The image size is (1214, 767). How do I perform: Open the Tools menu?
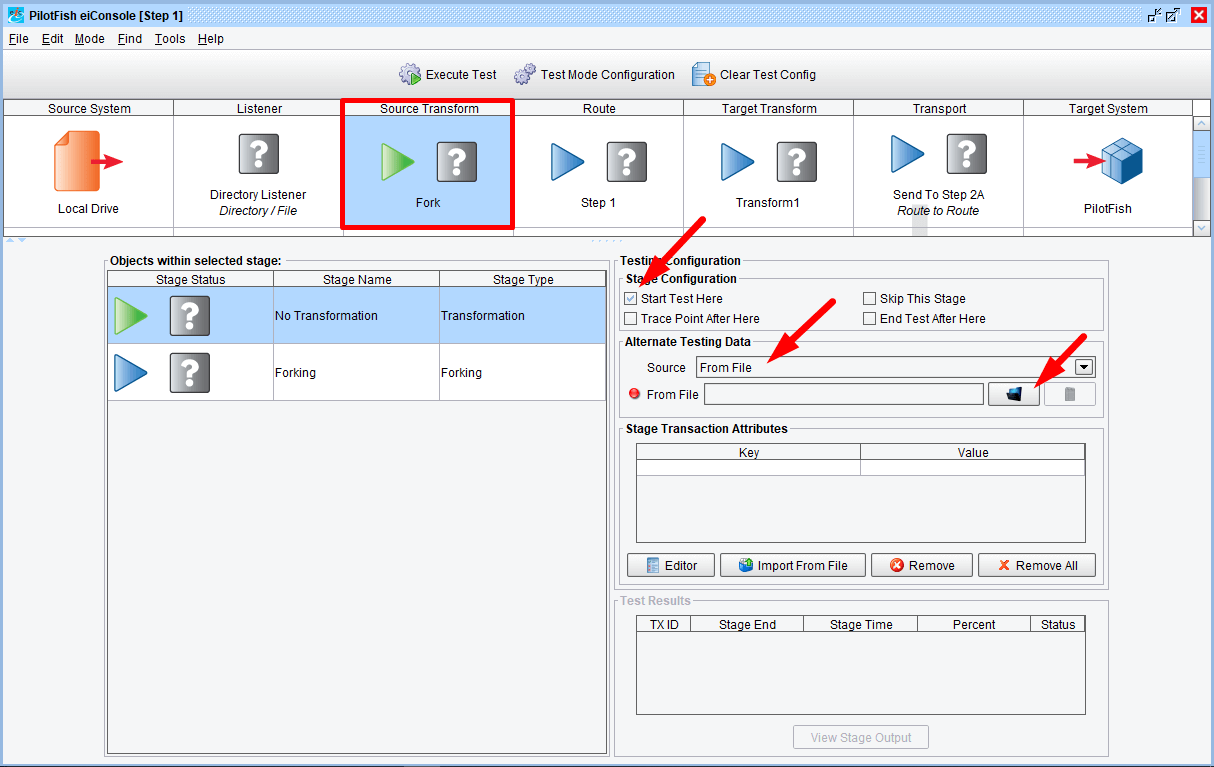pyautogui.click(x=170, y=39)
